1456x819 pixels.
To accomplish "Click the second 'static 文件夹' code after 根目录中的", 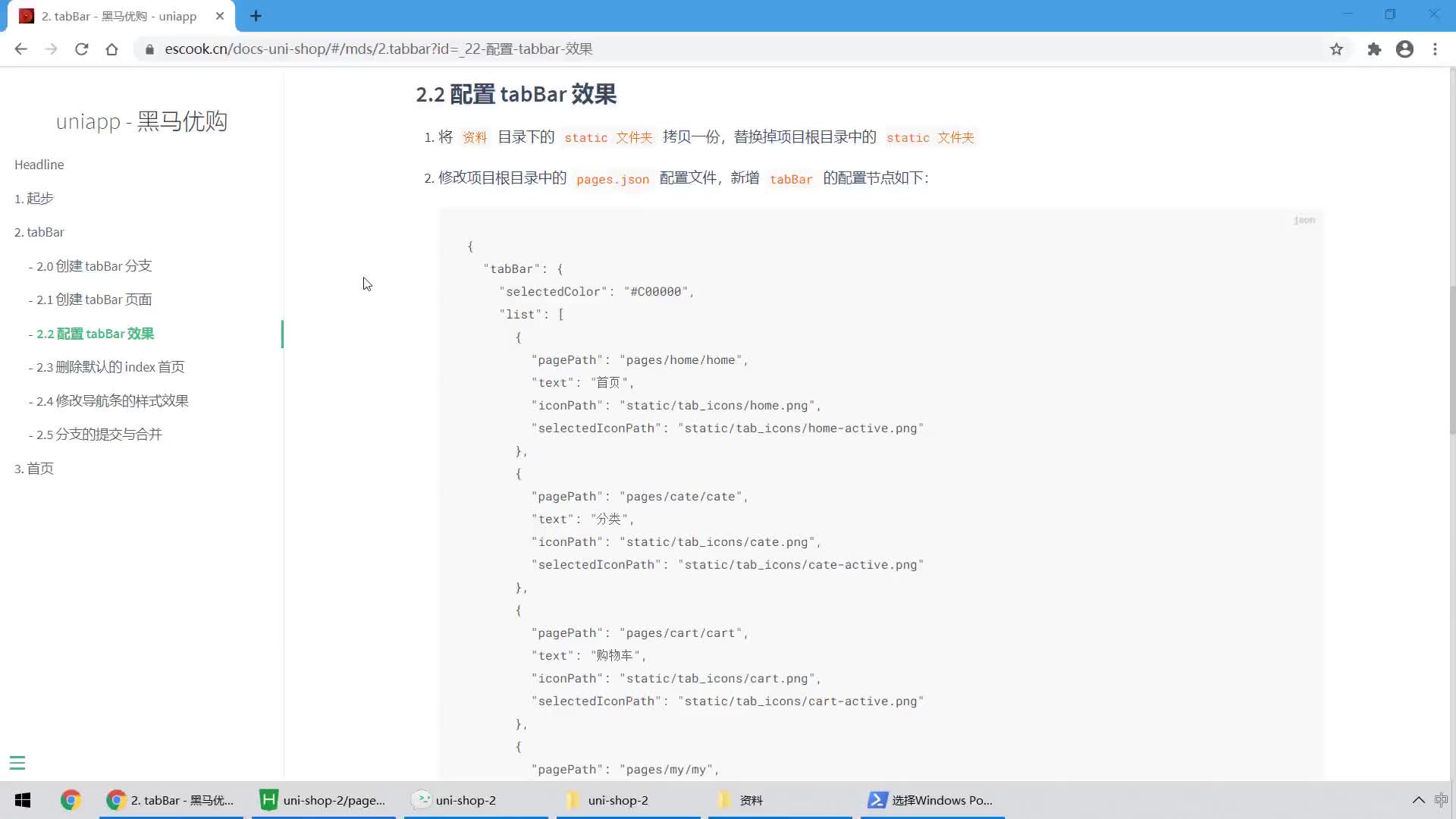I will click(930, 137).
